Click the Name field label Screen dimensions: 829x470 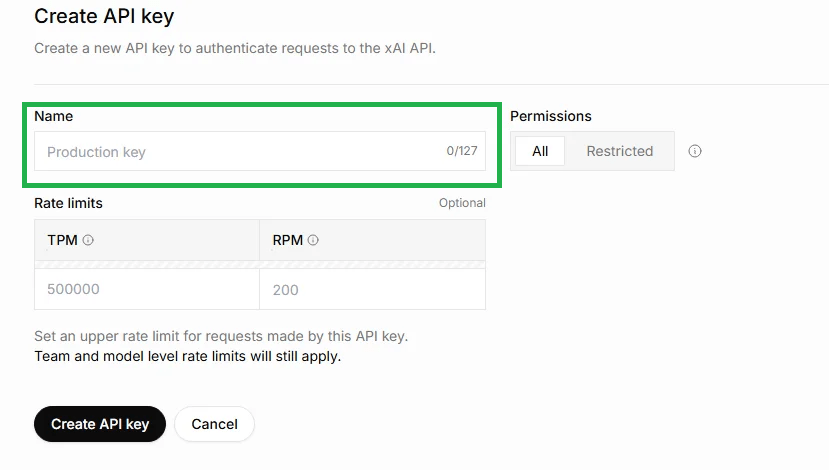pos(54,116)
